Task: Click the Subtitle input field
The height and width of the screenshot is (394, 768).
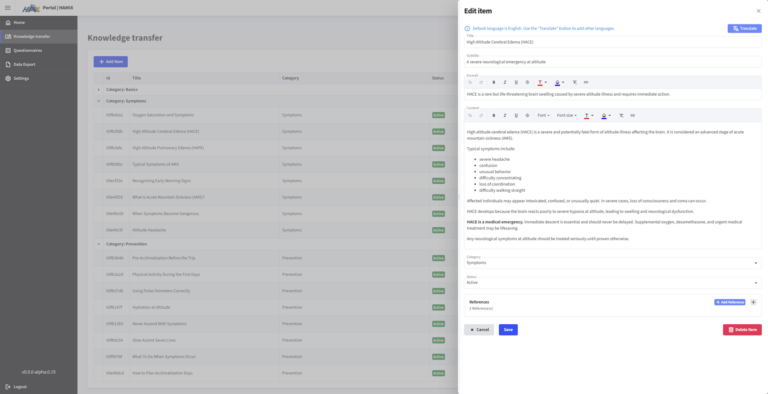Action: tap(613, 62)
